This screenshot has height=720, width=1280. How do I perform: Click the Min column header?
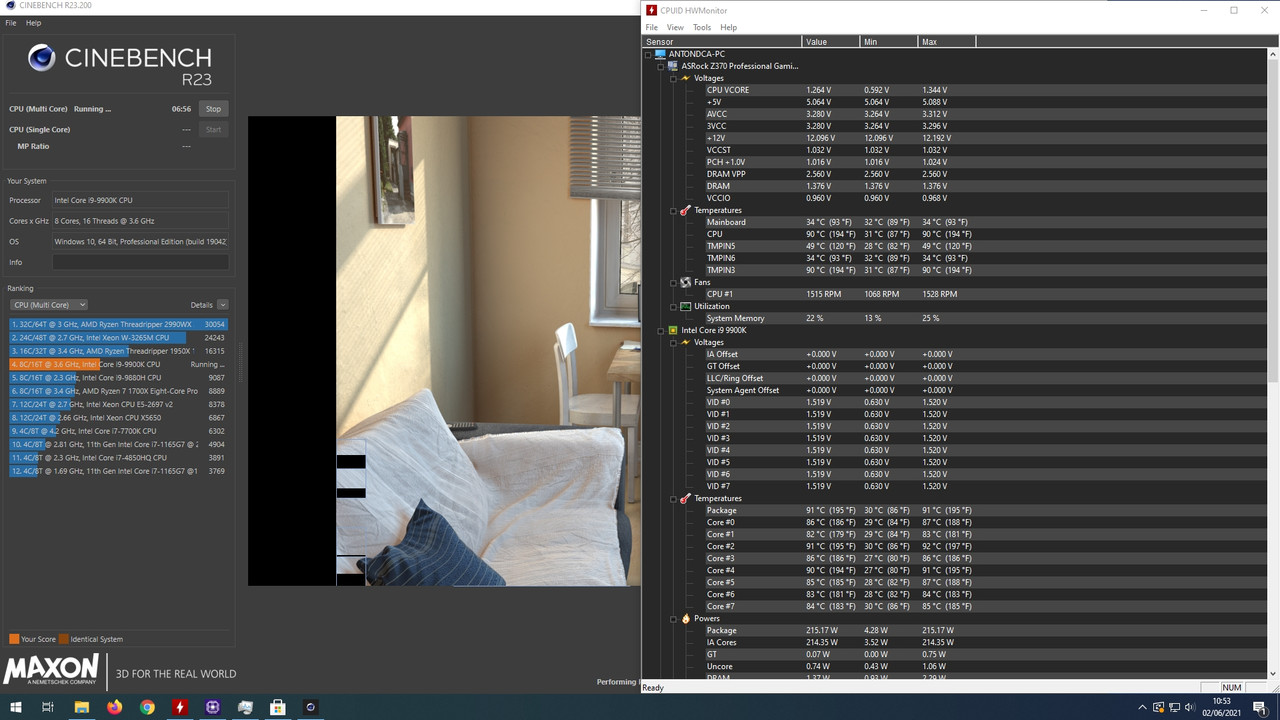[x=889, y=42]
